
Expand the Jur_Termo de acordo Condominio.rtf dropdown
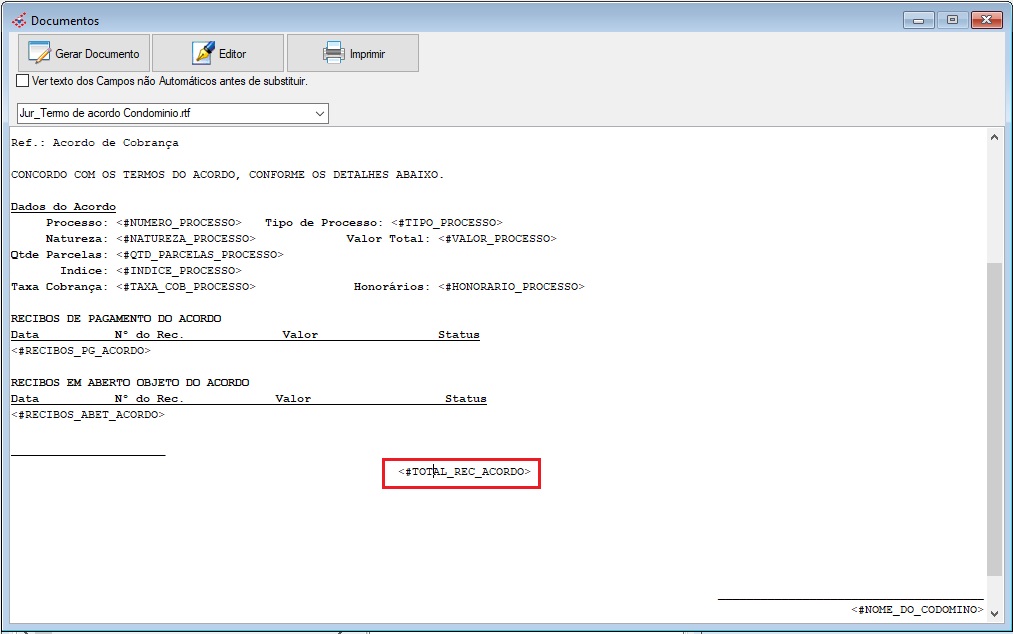pyautogui.click(x=320, y=114)
